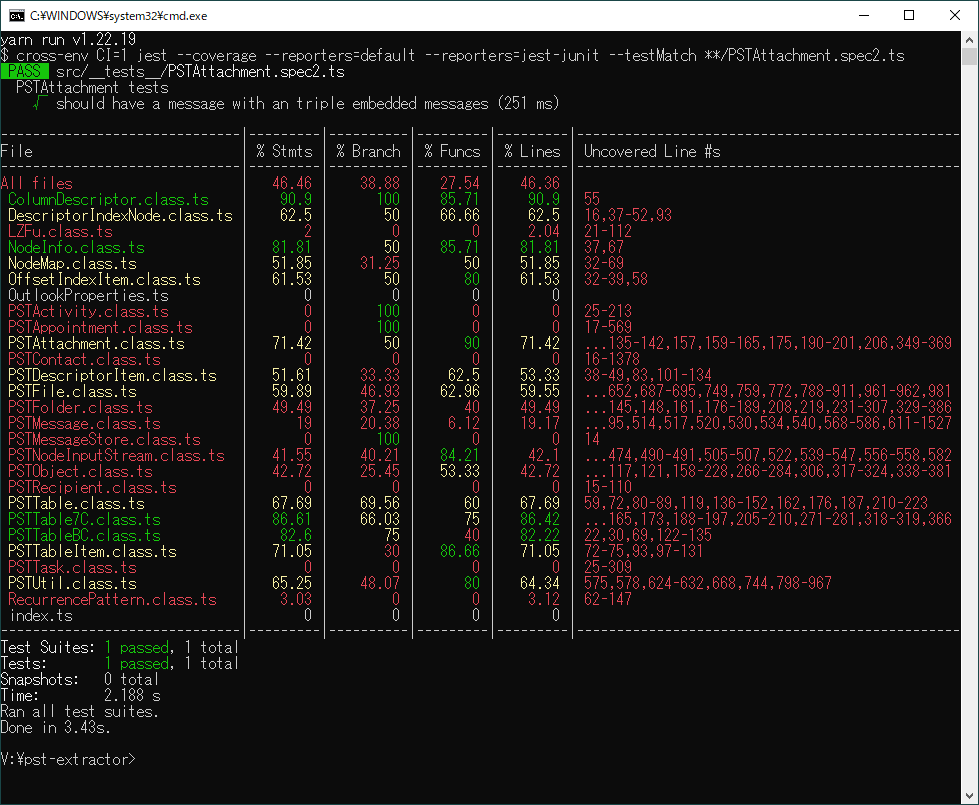Click PSTFolder.class.ts file name
The height and width of the screenshot is (805, 979).
click(81, 407)
